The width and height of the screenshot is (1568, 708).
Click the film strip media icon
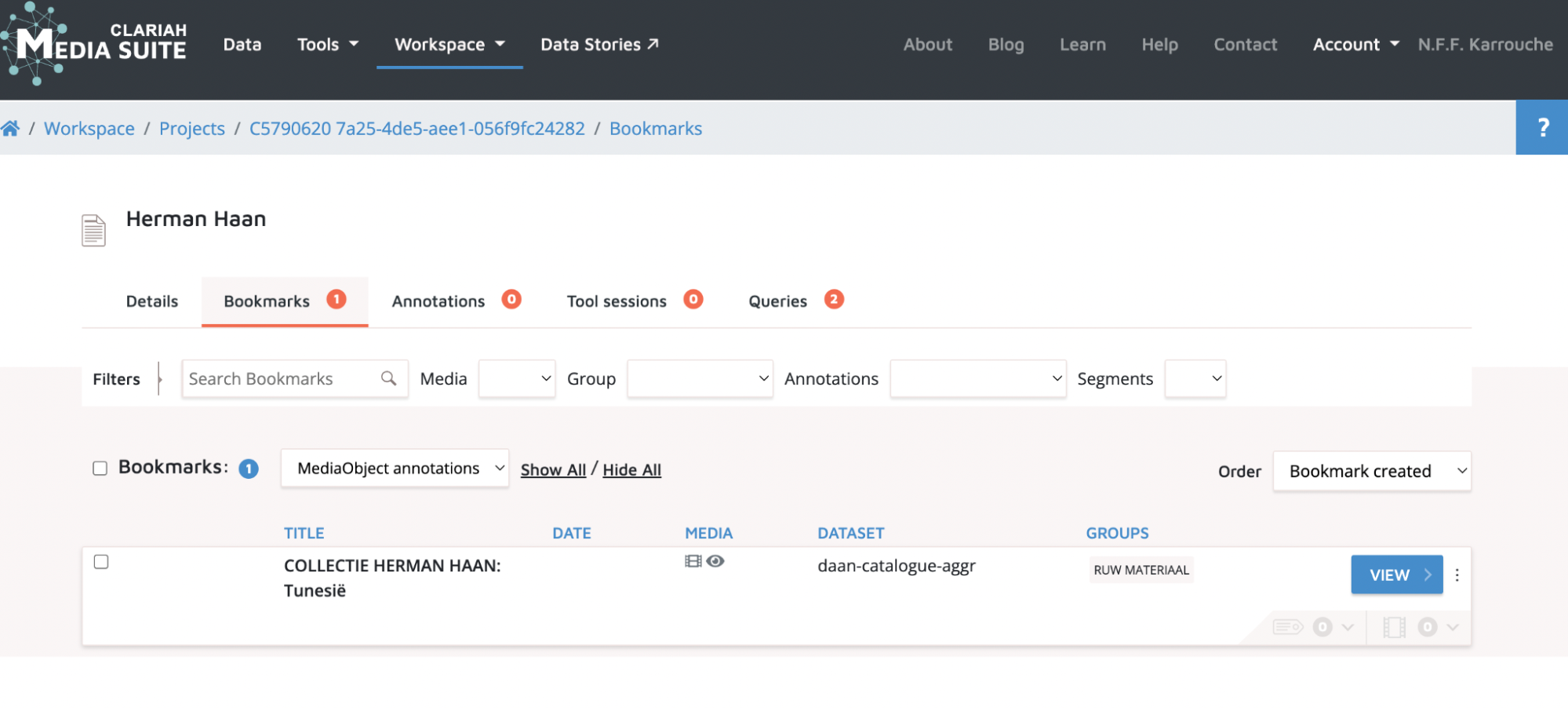[x=693, y=561]
